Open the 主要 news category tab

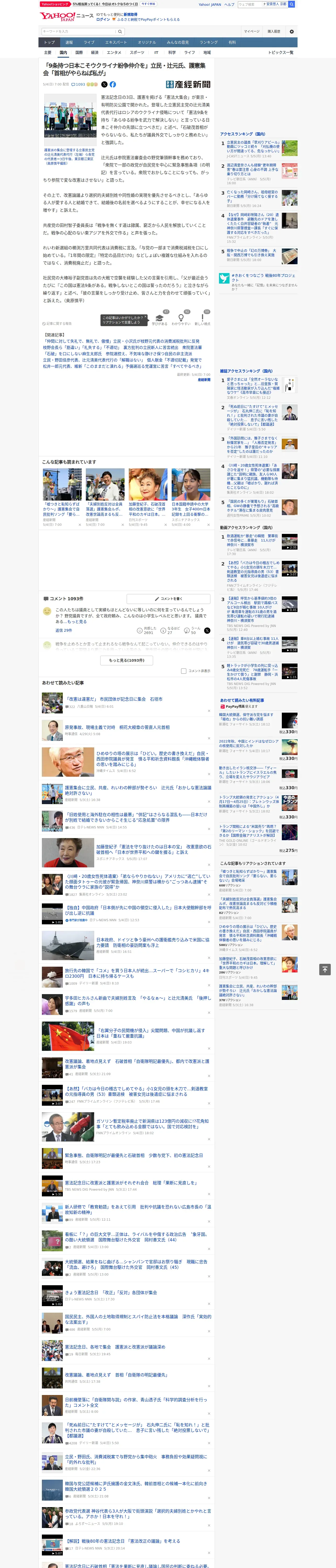(48, 52)
